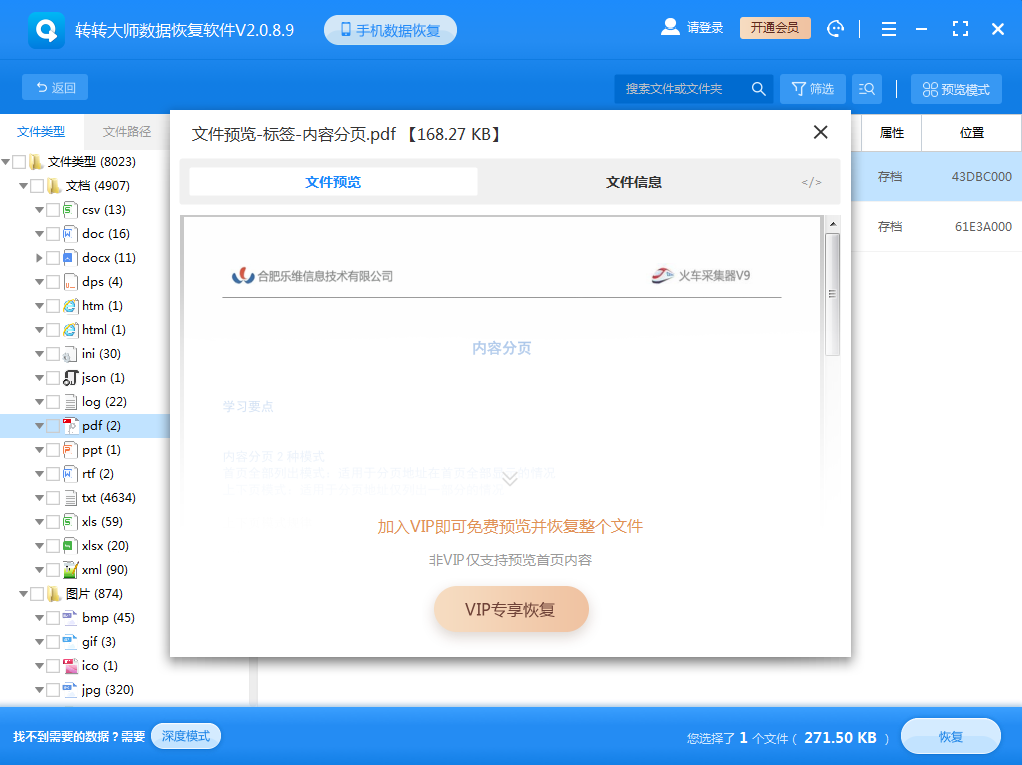This screenshot has height=765, width=1022.
Task: Click the html file type icon
Action: tap(70, 330)
